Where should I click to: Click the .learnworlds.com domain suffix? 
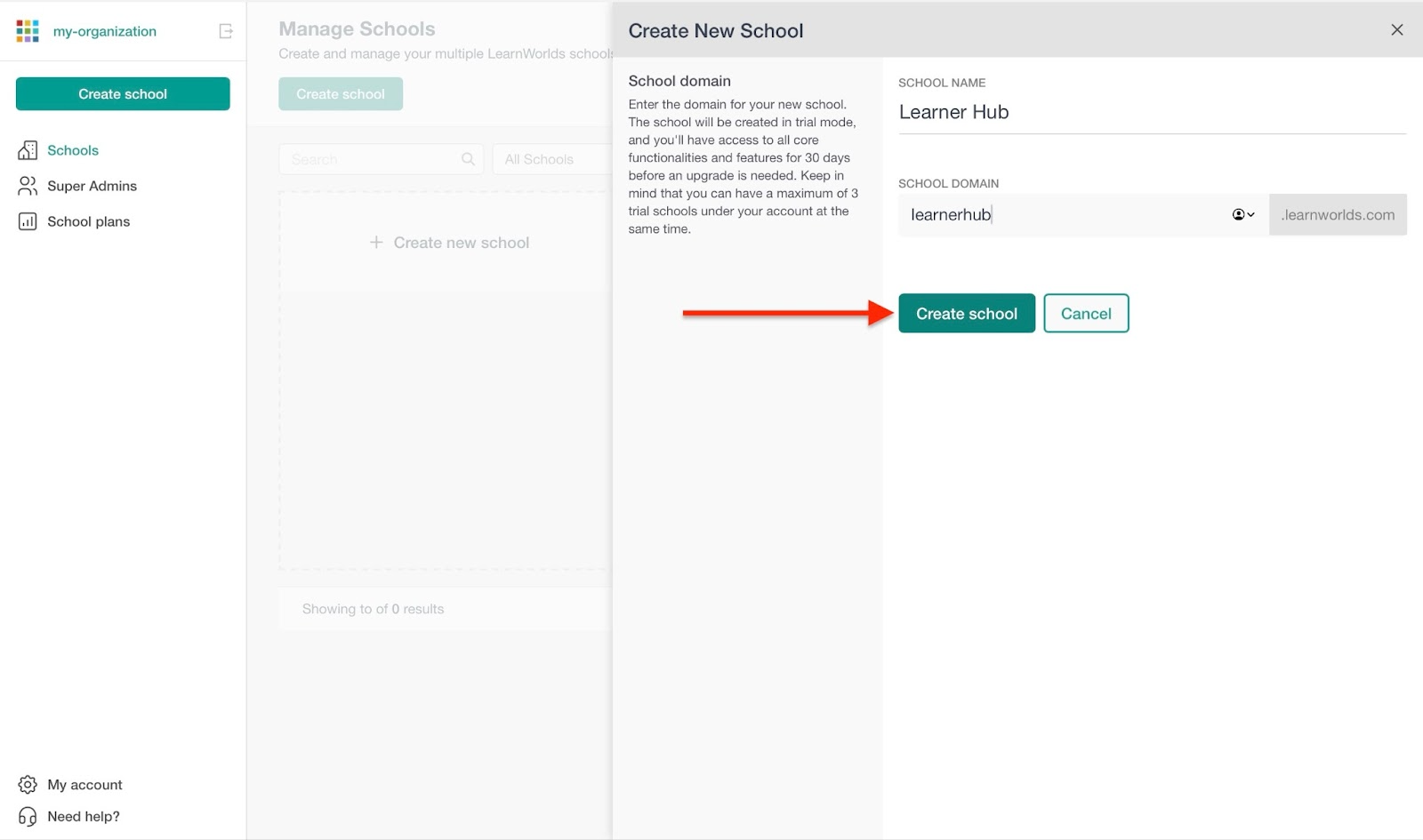pyautogui.click(x=1338, y=214)
